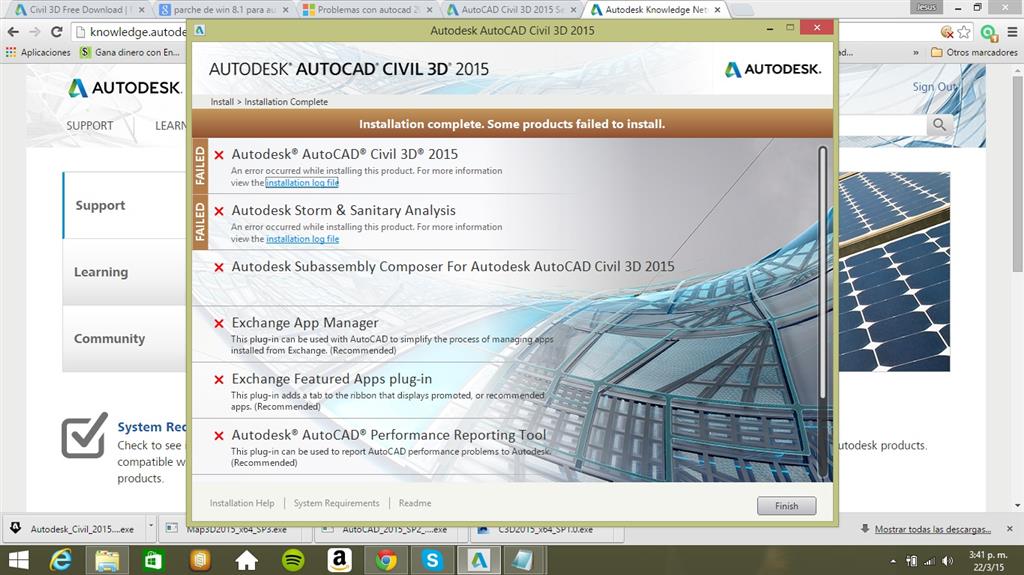
Task: Open the Otros marcadores bookmarks folder
Action: 974,52
